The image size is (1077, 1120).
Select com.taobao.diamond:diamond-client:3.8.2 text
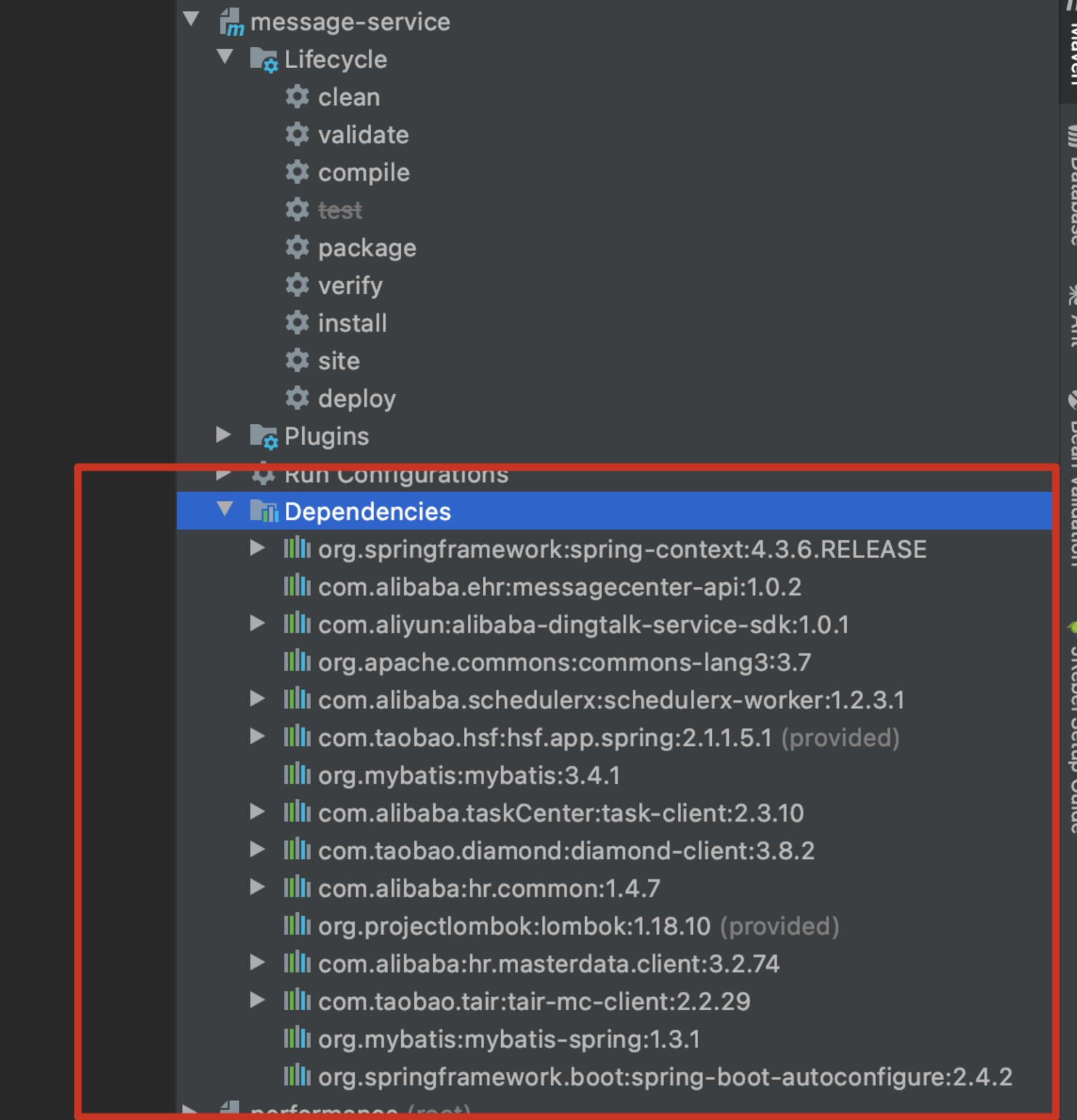567,850
